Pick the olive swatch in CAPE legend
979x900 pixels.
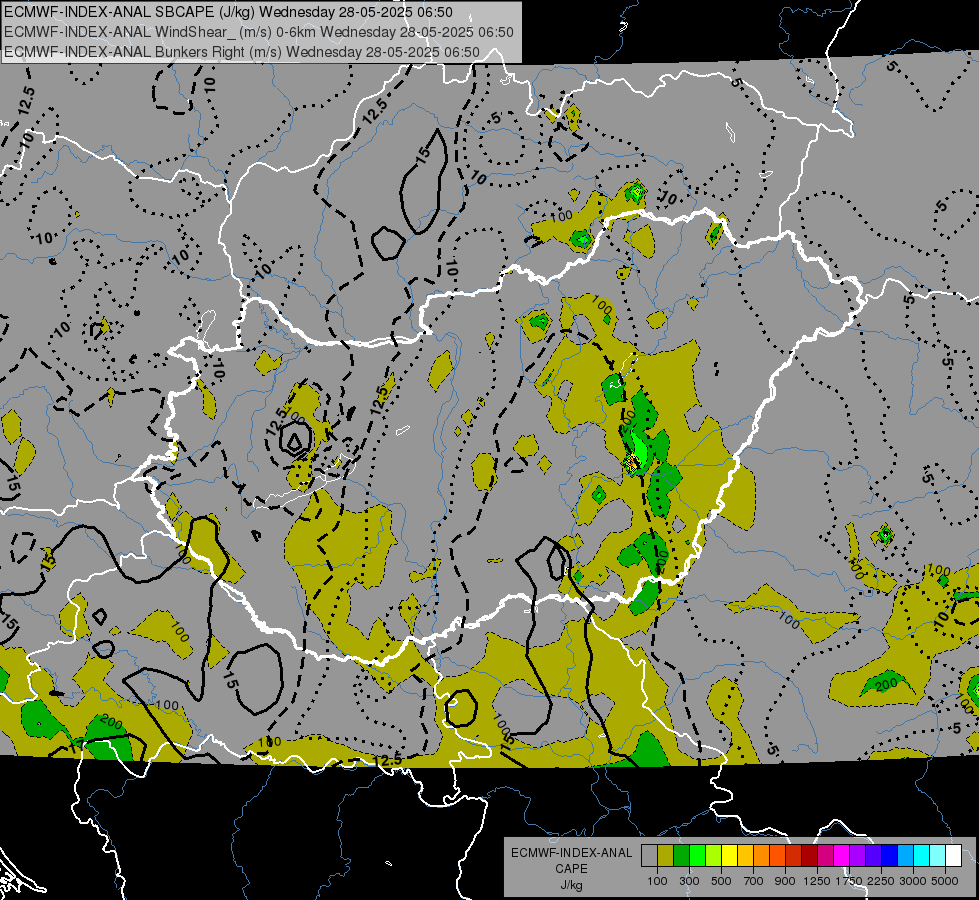[666, 855]
